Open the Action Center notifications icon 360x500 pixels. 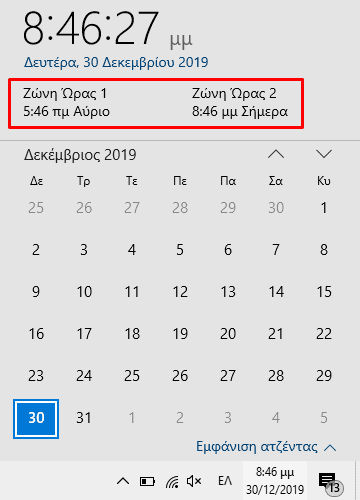(x=330, y=482)
